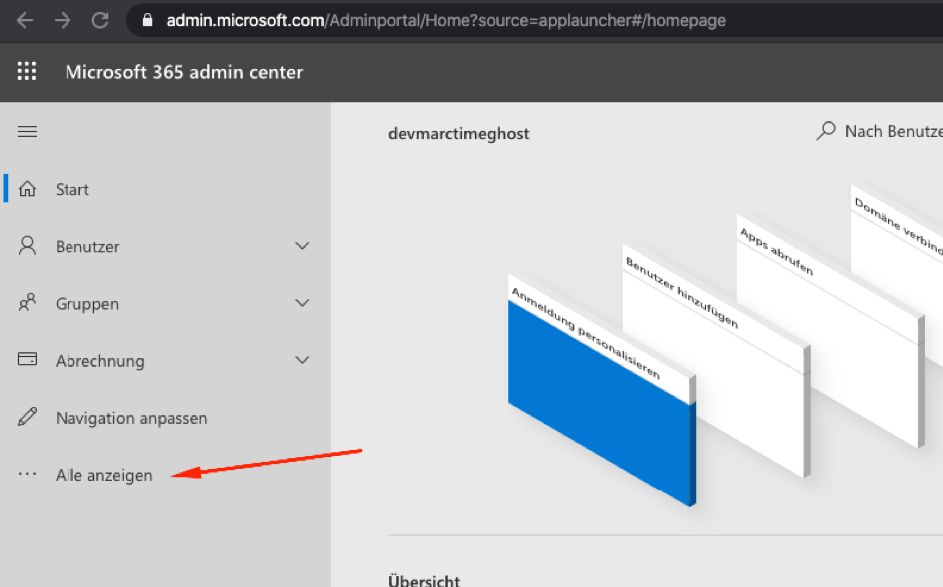This screenshot has width=943, height=587.
Task: Open the app launcher waffle icon
Action: point(26,71)
